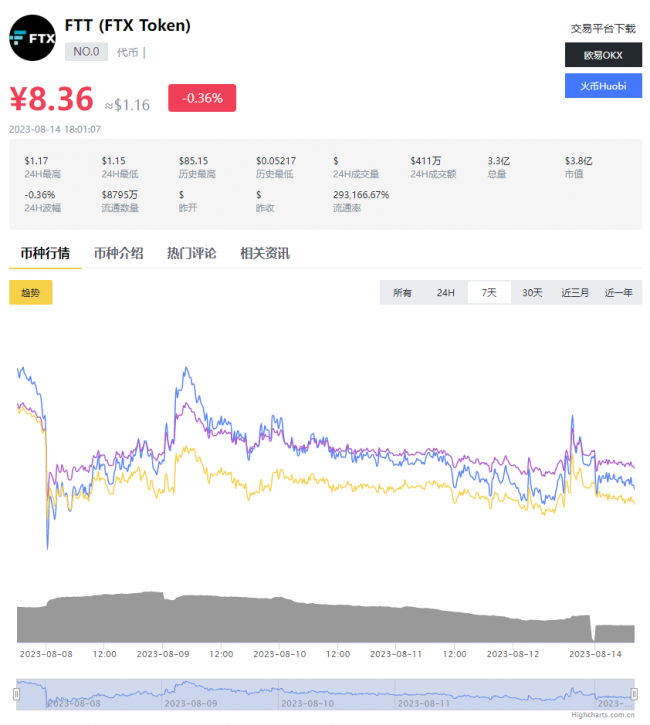Click the $1.15 24H最低 value
This screenshot has height=725, width=650.
113,161
